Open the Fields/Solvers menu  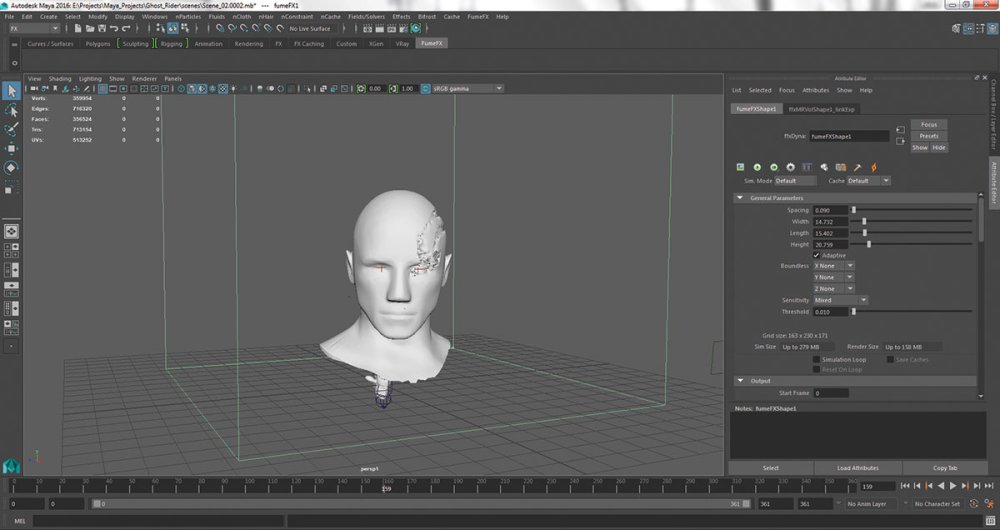coord(366,17)
